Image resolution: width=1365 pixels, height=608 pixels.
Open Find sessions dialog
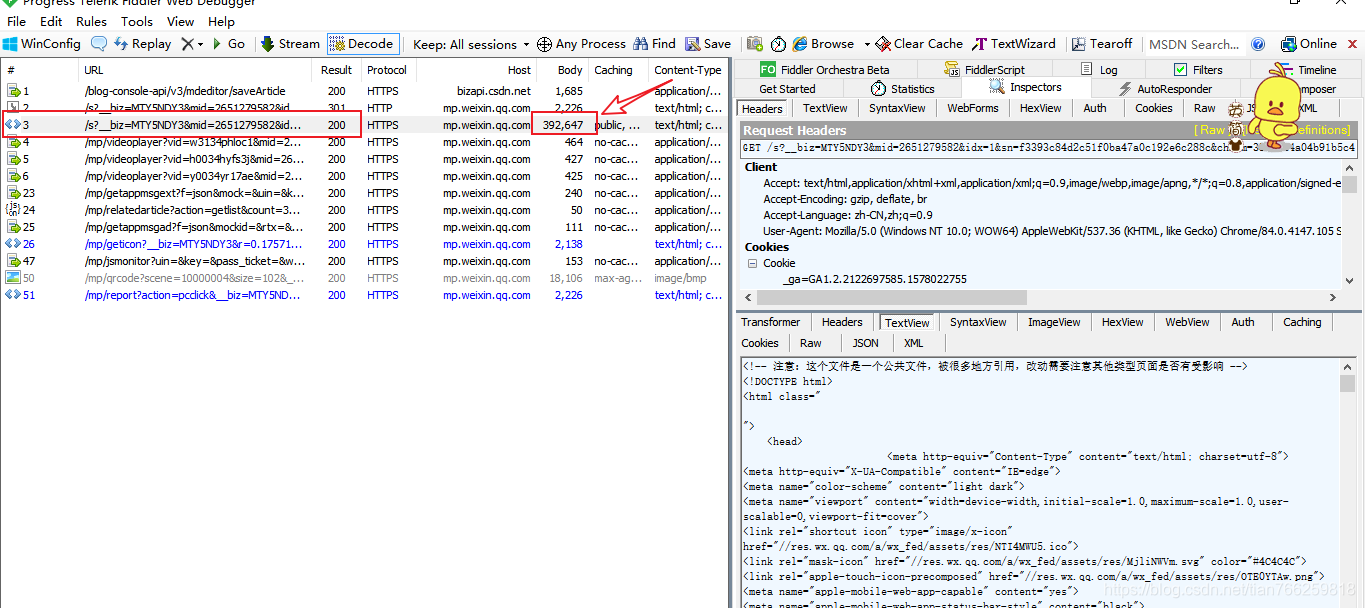pos(654,44)
